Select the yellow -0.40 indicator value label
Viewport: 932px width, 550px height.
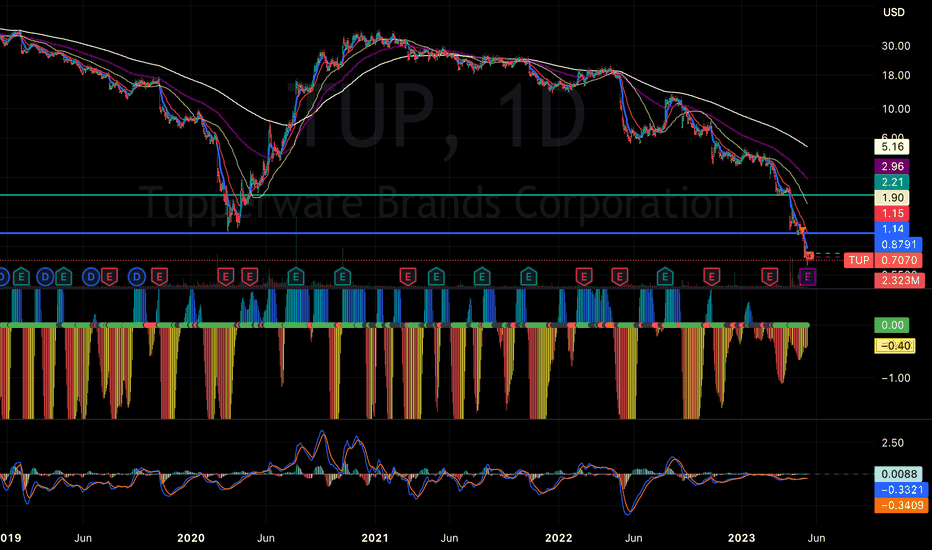point(895,345)
